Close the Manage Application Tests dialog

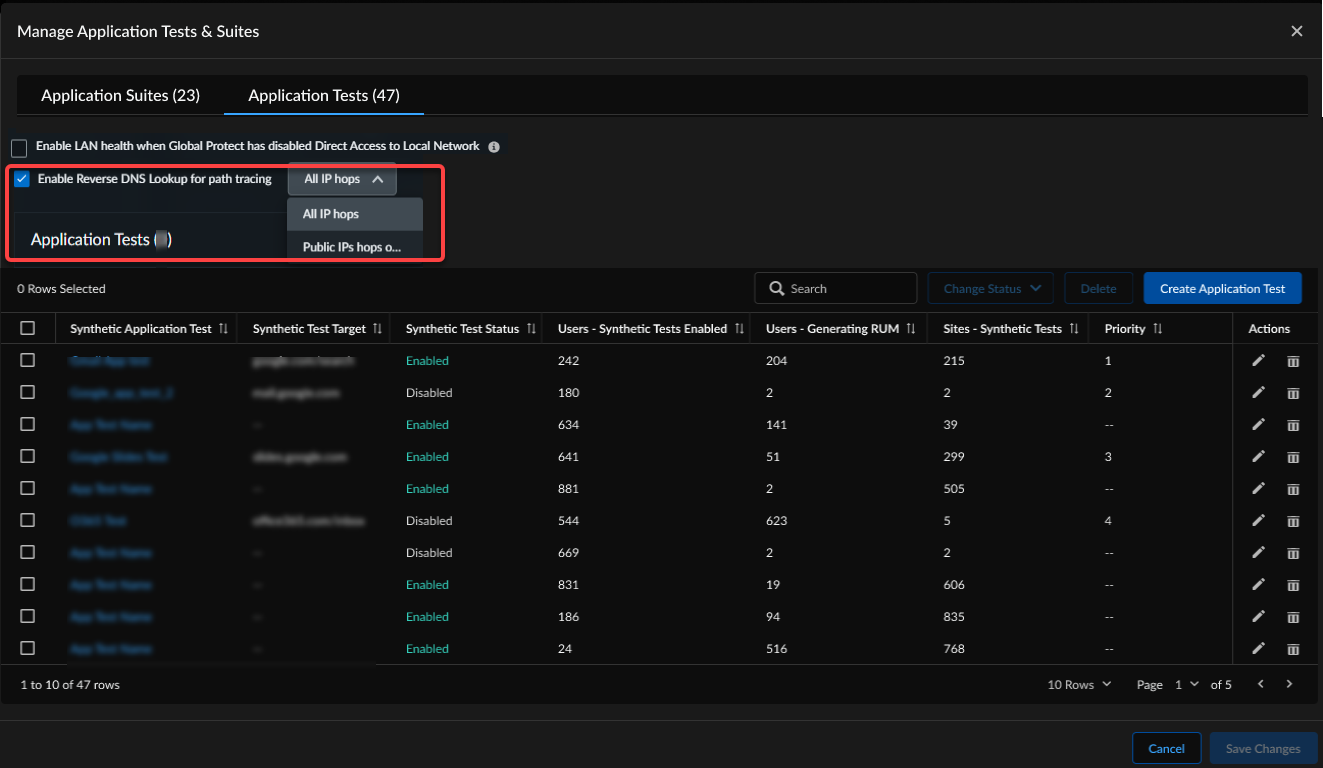tap(1297, 31)
